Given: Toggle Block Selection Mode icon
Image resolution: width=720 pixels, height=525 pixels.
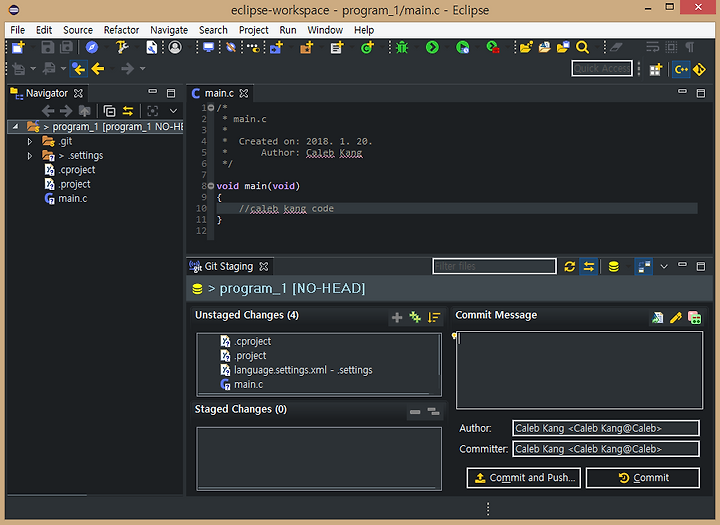Looking at the screenshot, I should point(671,47).
